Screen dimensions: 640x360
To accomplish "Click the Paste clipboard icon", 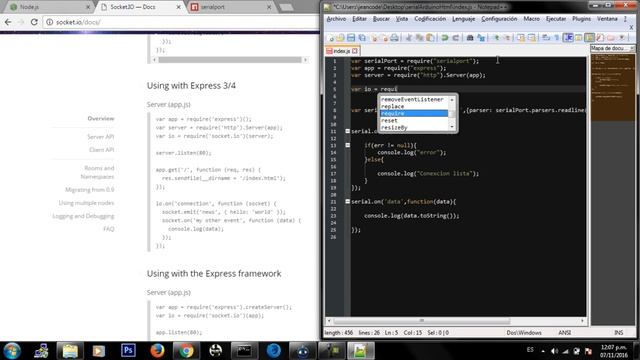I will tap(430, 38).
